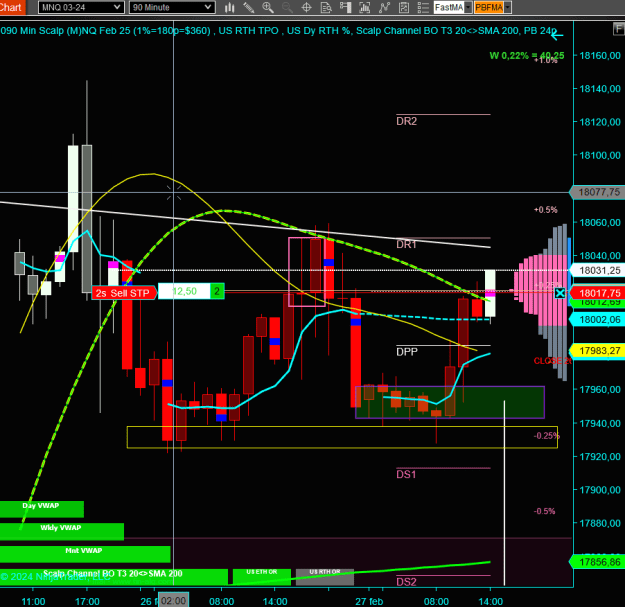Click the DS1 pivot label
This screenshot has width=625, height=607.
[406, 474]
